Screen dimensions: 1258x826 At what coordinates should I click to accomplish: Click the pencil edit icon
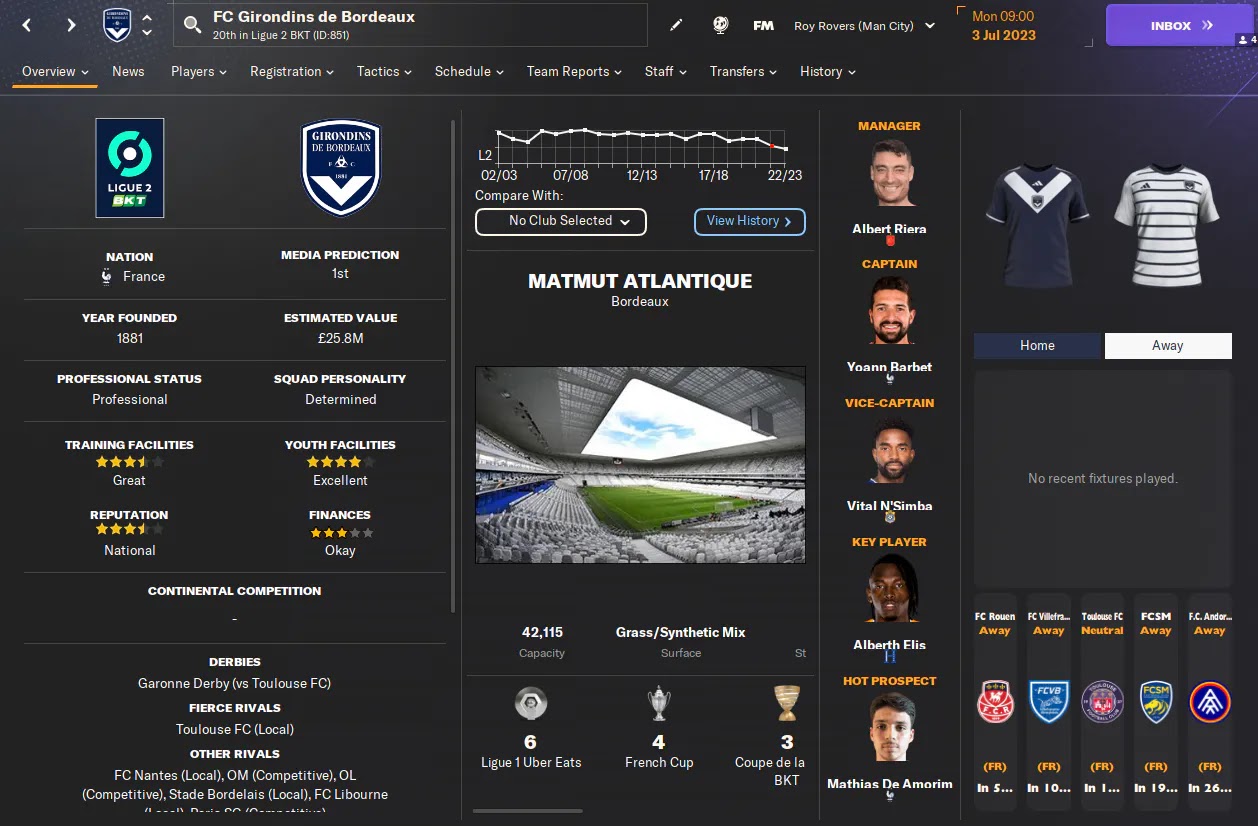(x=676, y=25)
